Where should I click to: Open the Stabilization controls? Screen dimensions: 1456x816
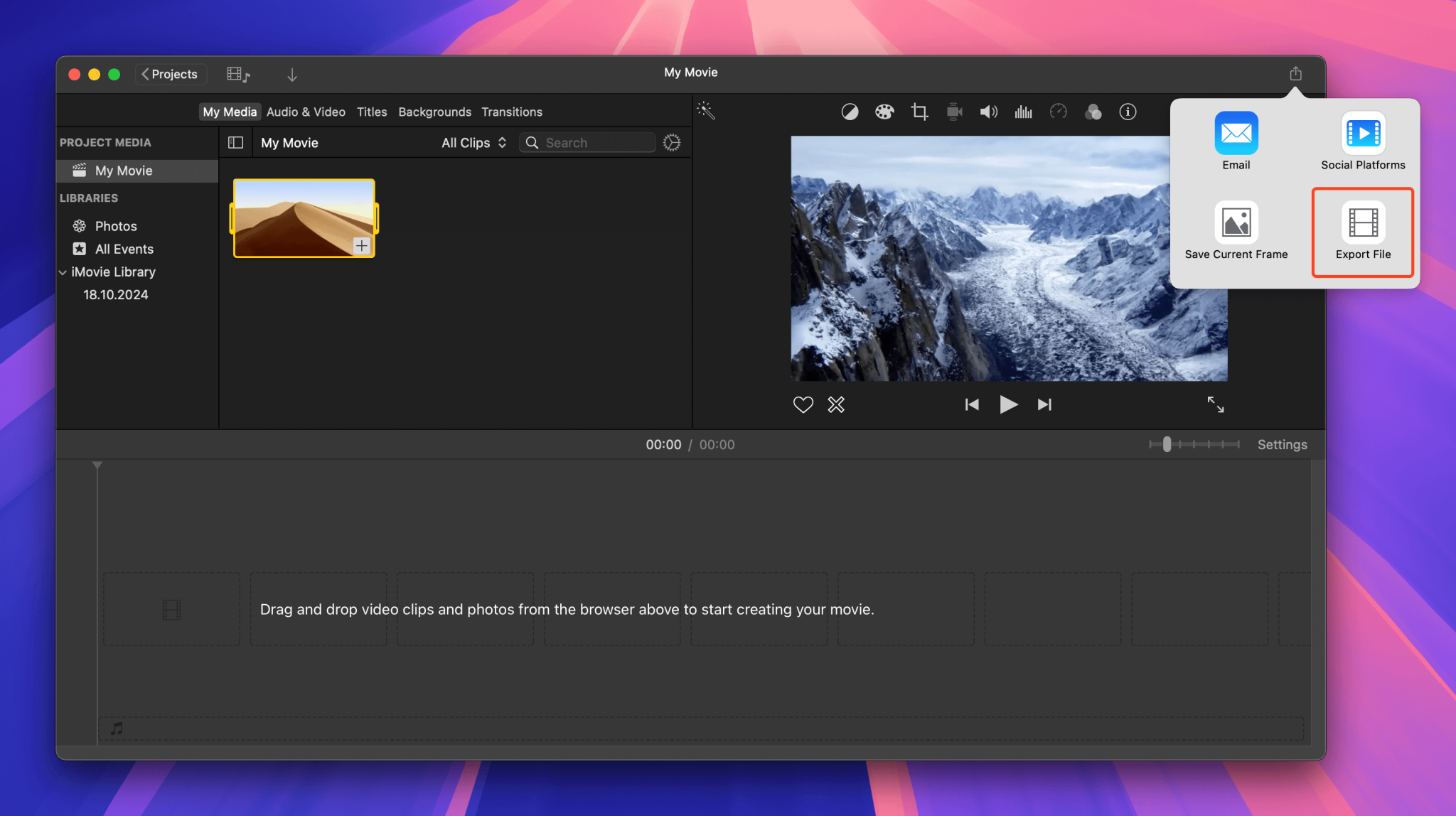pos(953,112)
